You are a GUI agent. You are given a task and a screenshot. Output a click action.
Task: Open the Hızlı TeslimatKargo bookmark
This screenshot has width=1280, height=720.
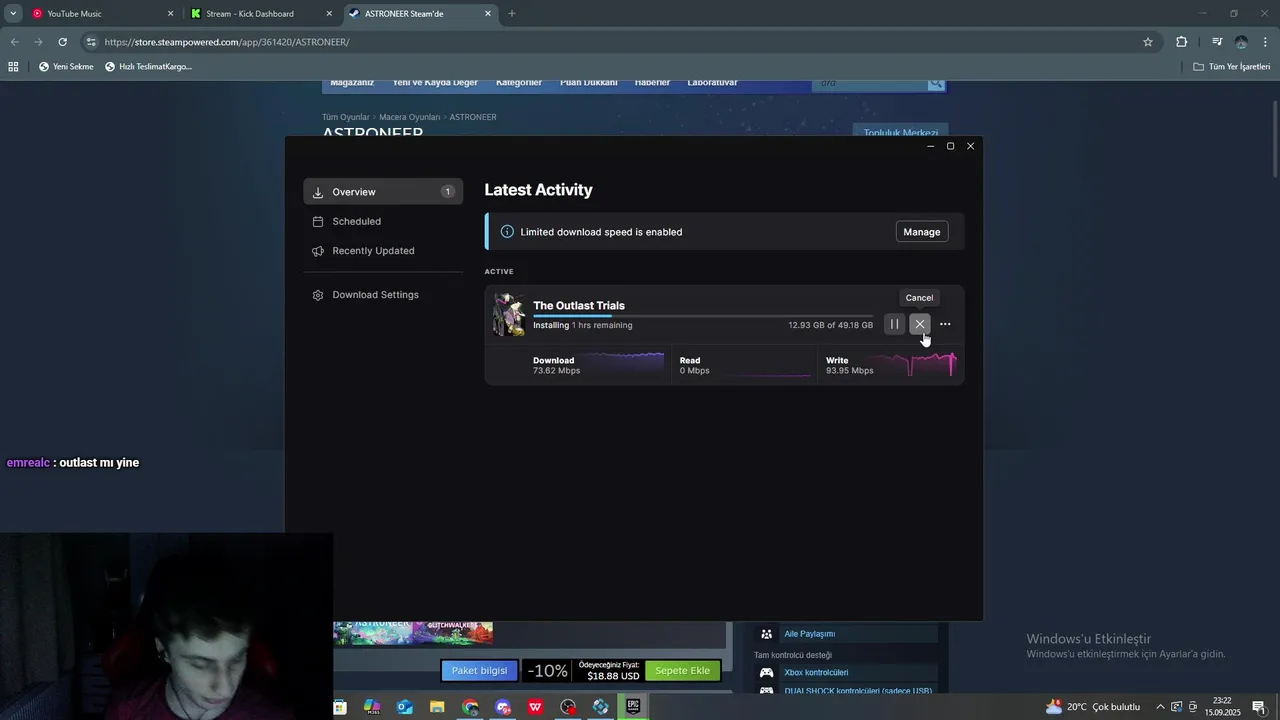click(148, 67)
